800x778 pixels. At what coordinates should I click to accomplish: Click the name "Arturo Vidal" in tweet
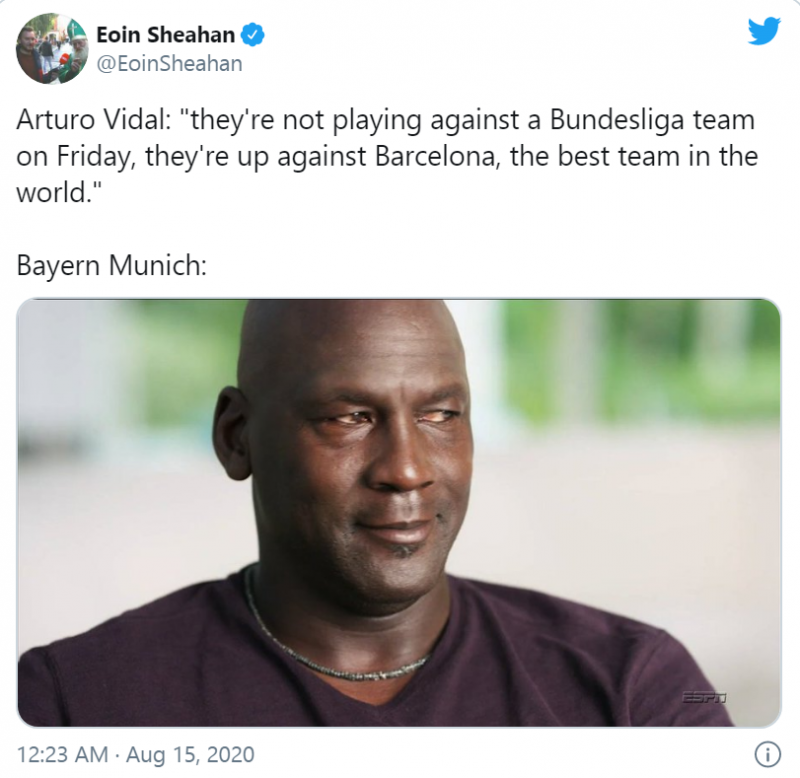(x=90, y=120)
